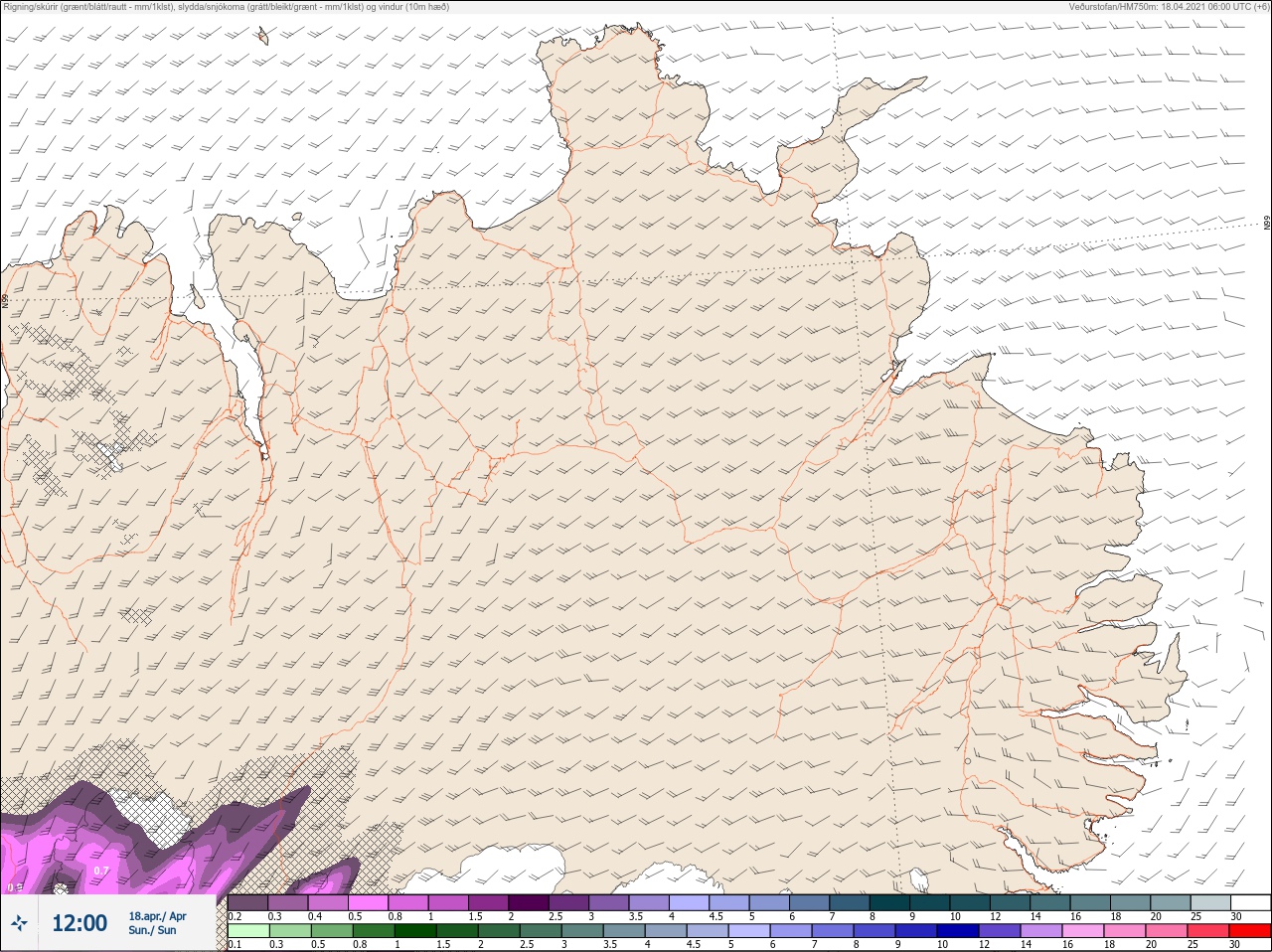The height and width of the screenshot is (952, 1272).
Task: Click the white swatch labelled 30 in upper legend
Action: coord(1250,902)
